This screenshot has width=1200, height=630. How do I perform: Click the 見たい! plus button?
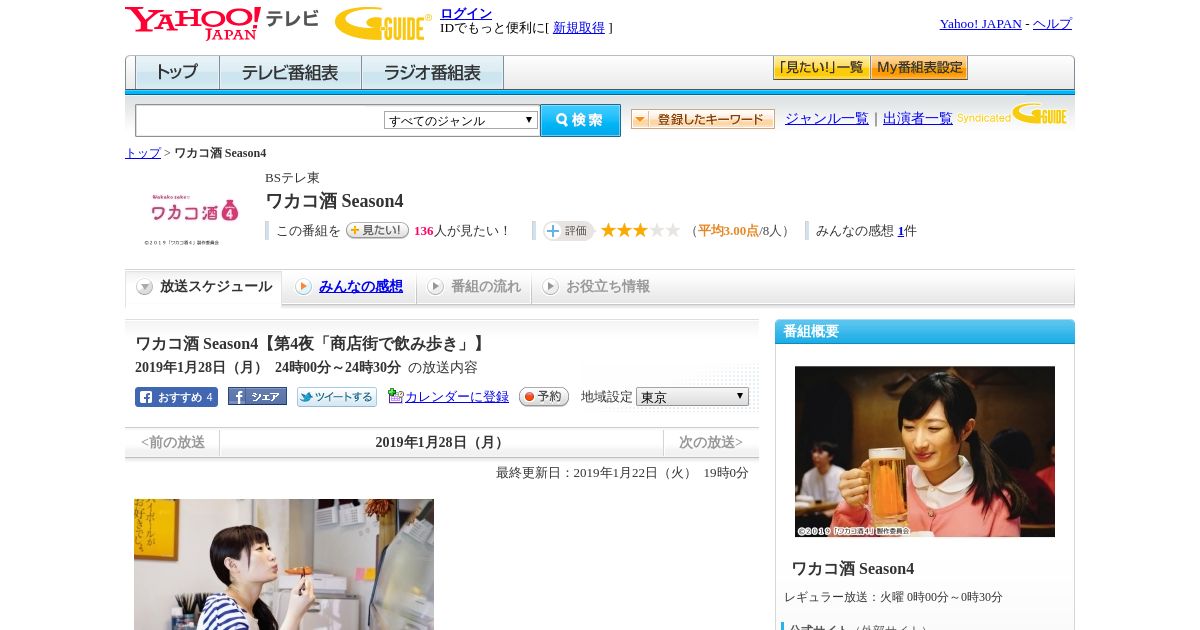[377, 230]
